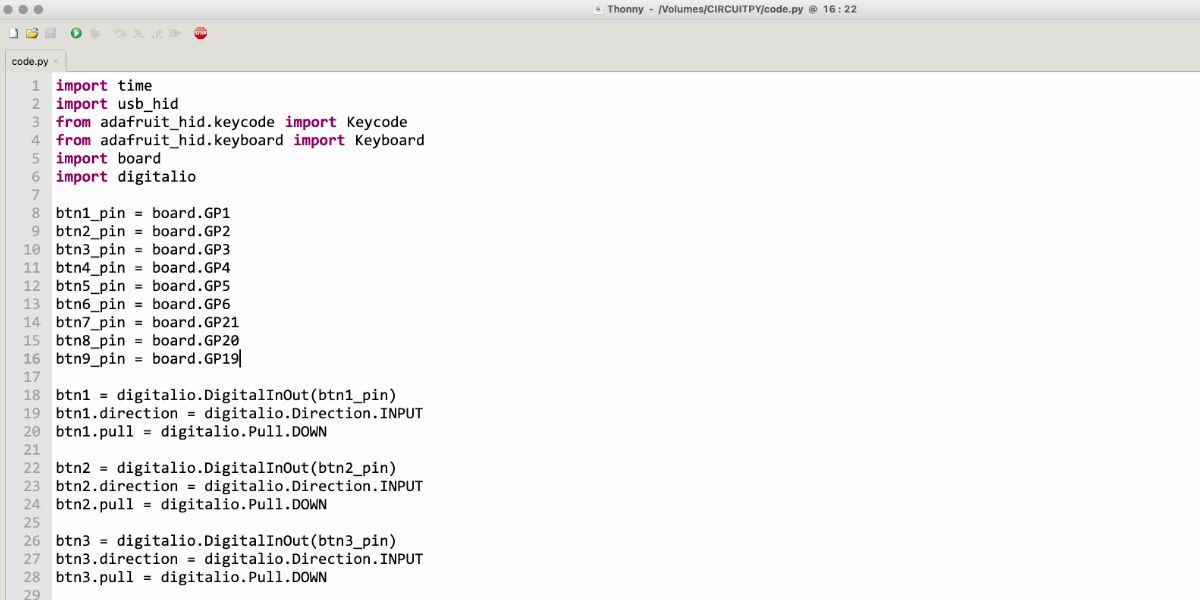Click the Resume debug icon

[x=175, y=33]
